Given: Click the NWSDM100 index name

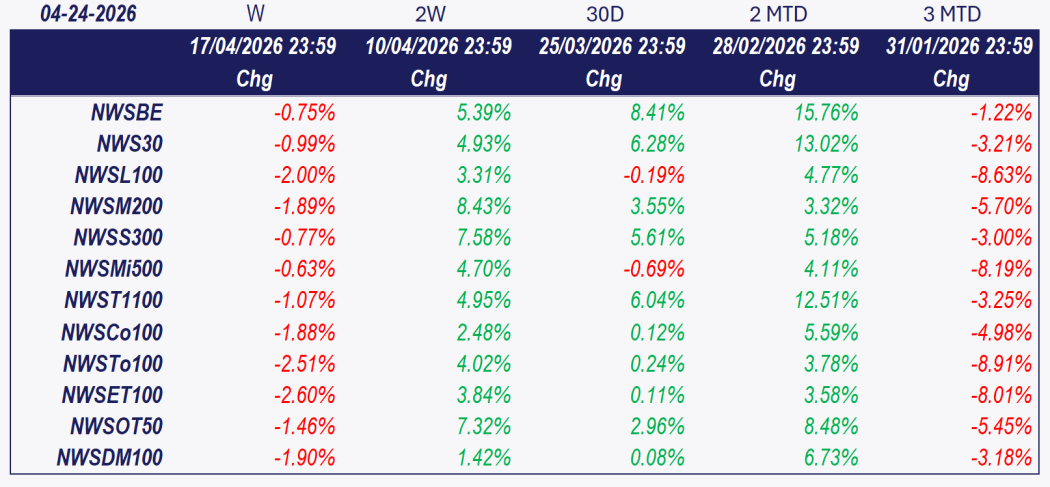Looking at the screenshot, I should click(x=112, y=458).
